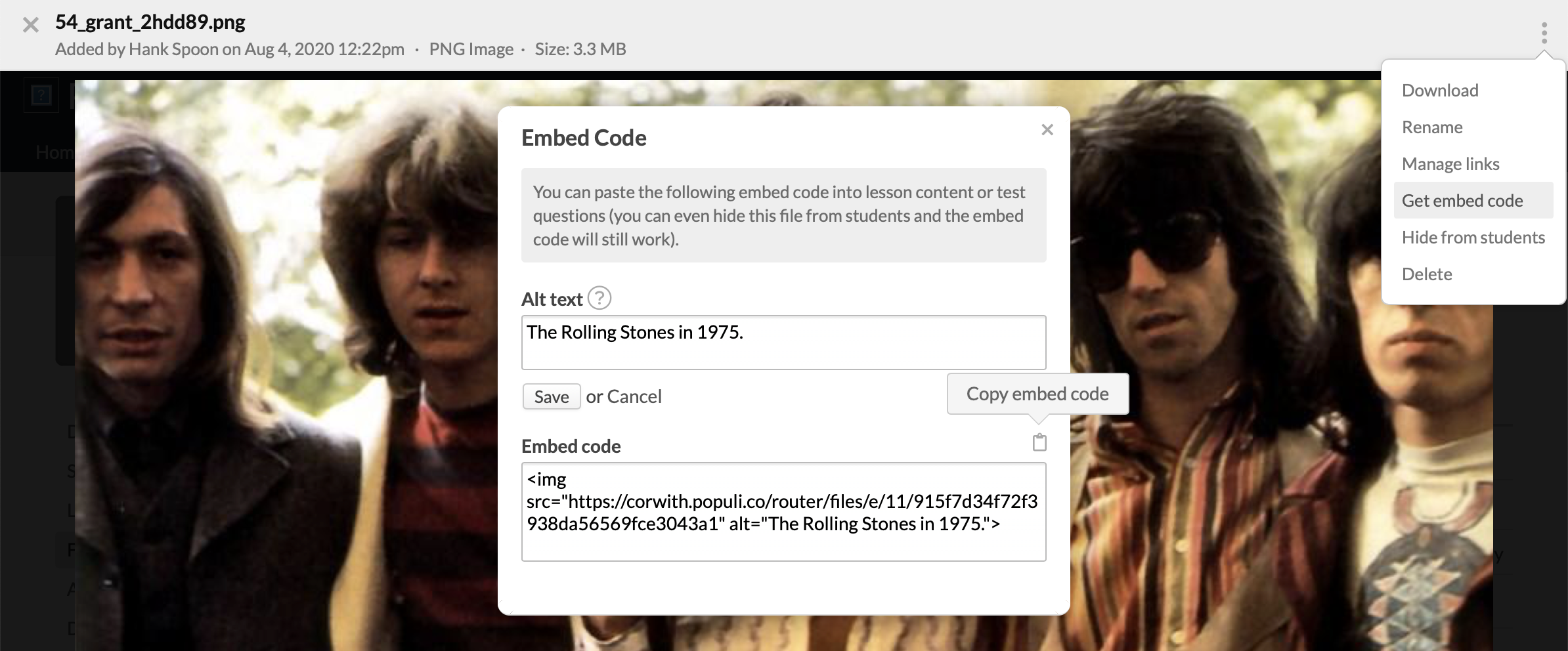Open the three-dot file actions menu
Viewport: 1568px width, 651px height.
(x=1544, y=33)
